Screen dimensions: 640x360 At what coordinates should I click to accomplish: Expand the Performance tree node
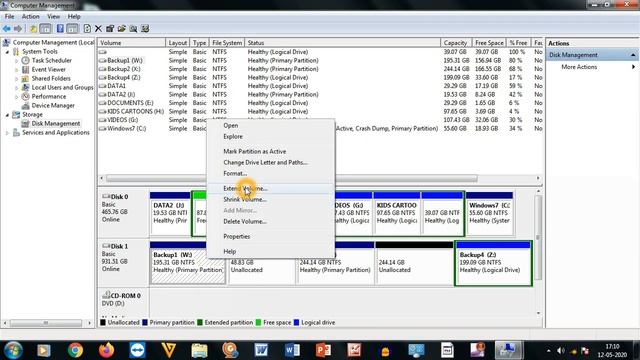pyautogui.click(x=17, y=97)
